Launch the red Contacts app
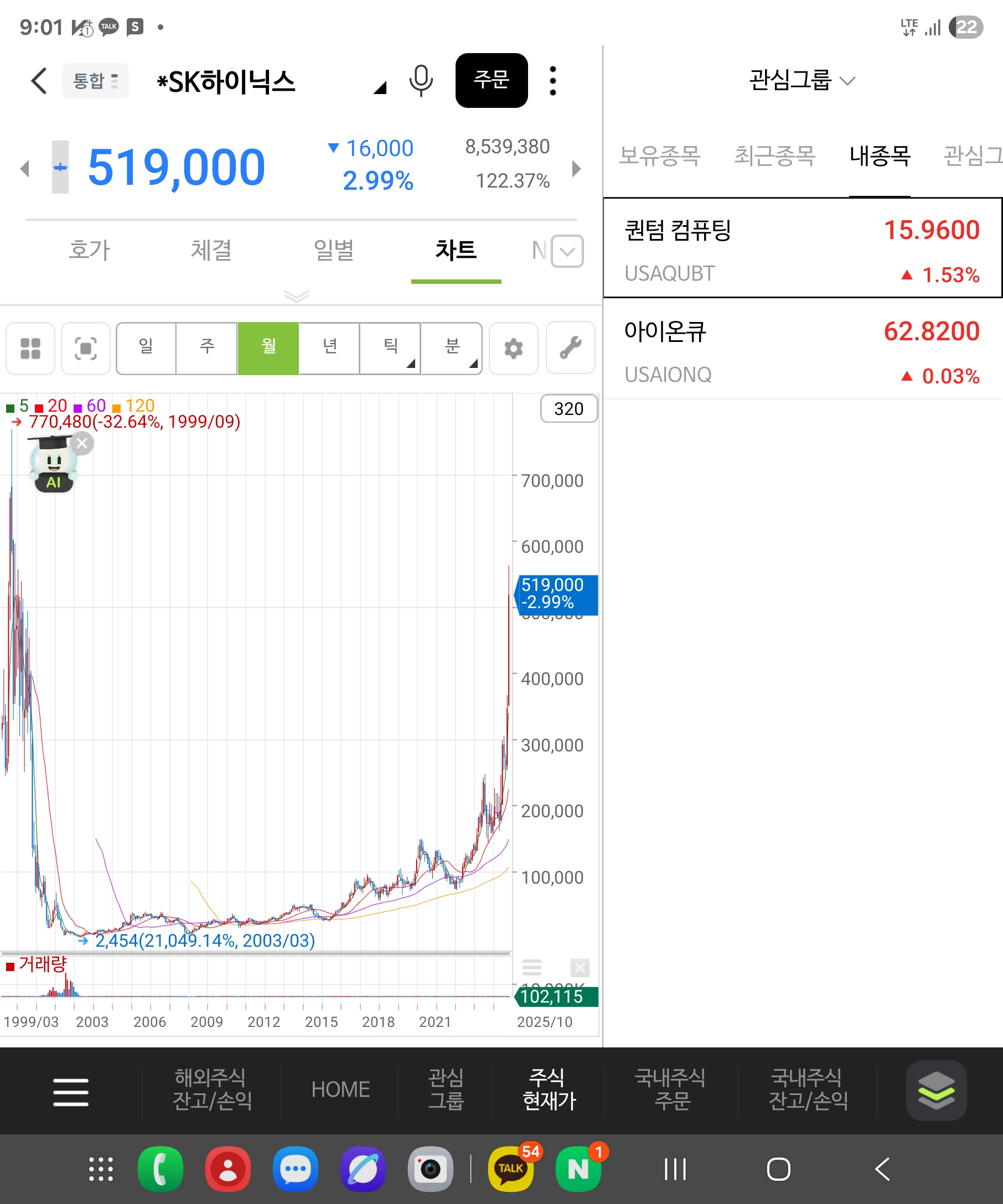The height and width of the screenshot is (1204, 1003). click(228, 1169)
